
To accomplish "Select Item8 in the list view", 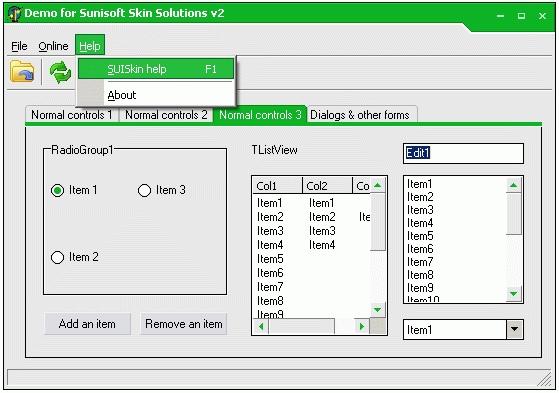I will coord(270,301).
